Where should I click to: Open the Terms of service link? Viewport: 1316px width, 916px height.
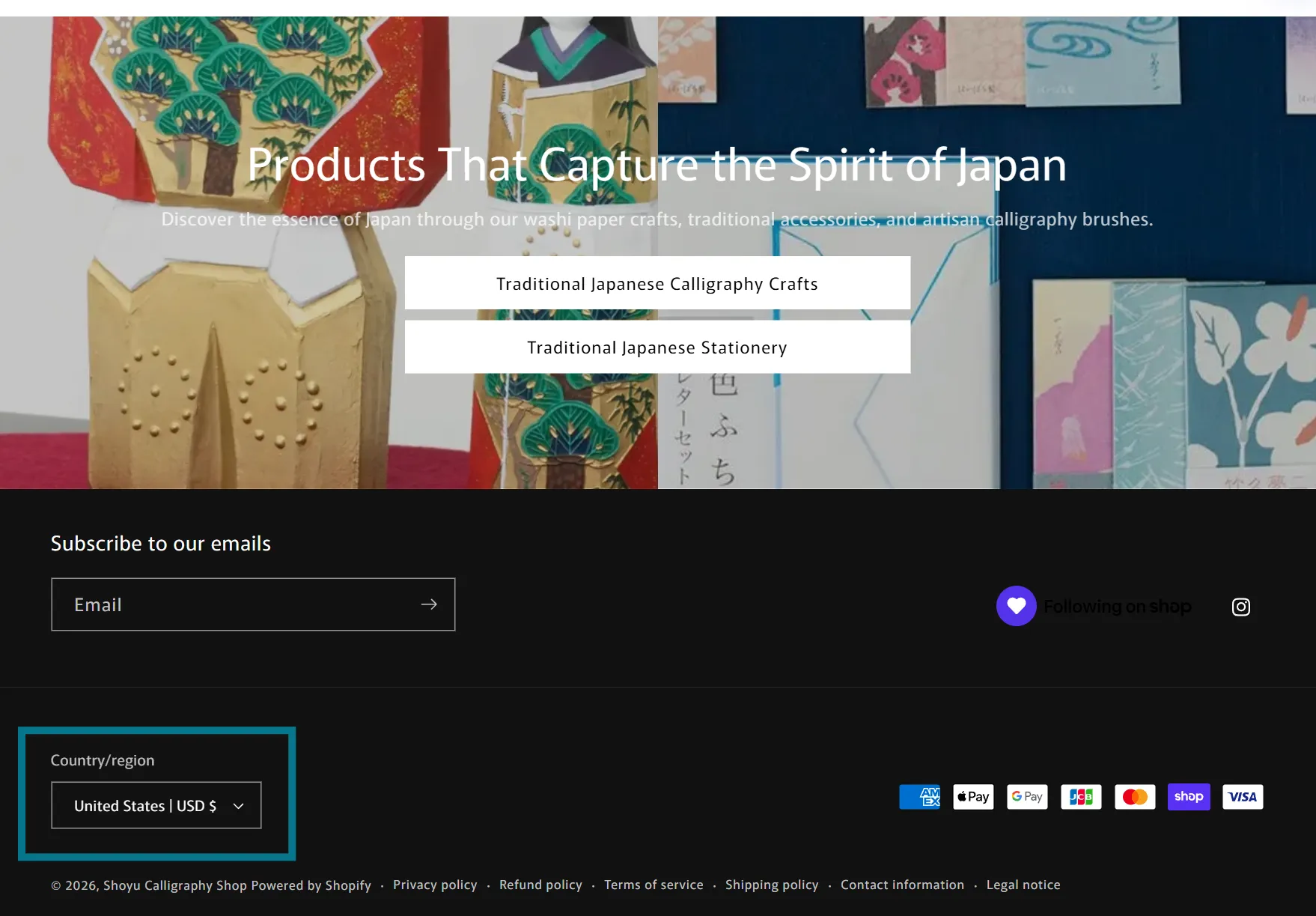click(654, 885)
